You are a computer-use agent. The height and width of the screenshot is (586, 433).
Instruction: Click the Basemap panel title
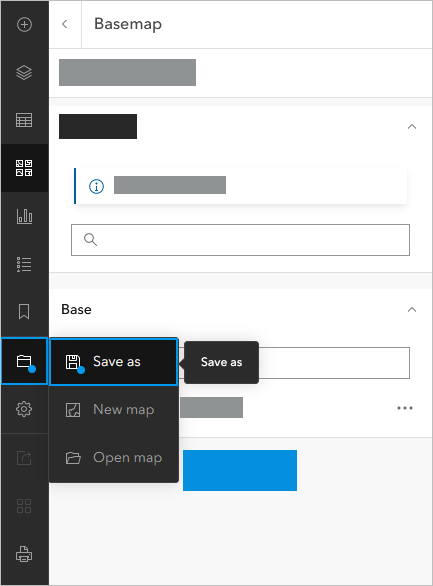[x=128, y=24]
